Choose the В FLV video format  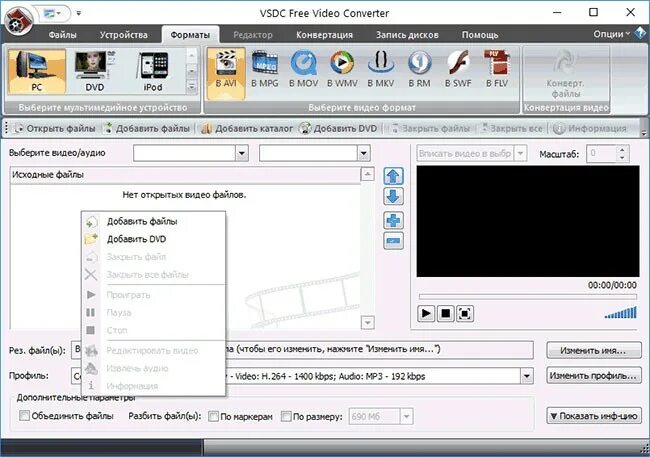[x=497, y=70]
